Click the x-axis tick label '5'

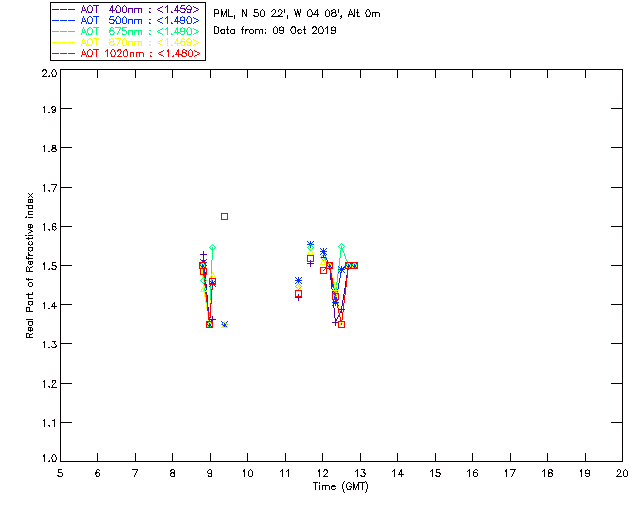coord(60,473)
